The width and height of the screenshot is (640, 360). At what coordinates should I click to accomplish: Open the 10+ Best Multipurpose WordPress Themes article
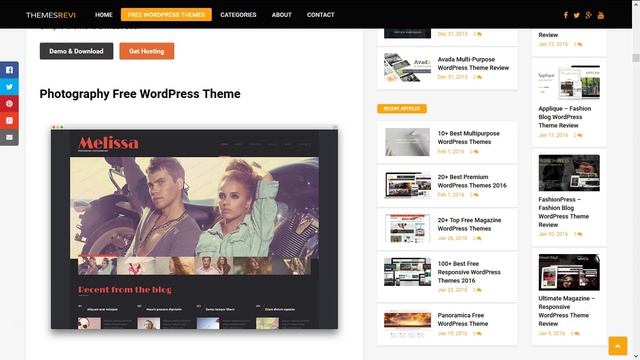point(468,138)
